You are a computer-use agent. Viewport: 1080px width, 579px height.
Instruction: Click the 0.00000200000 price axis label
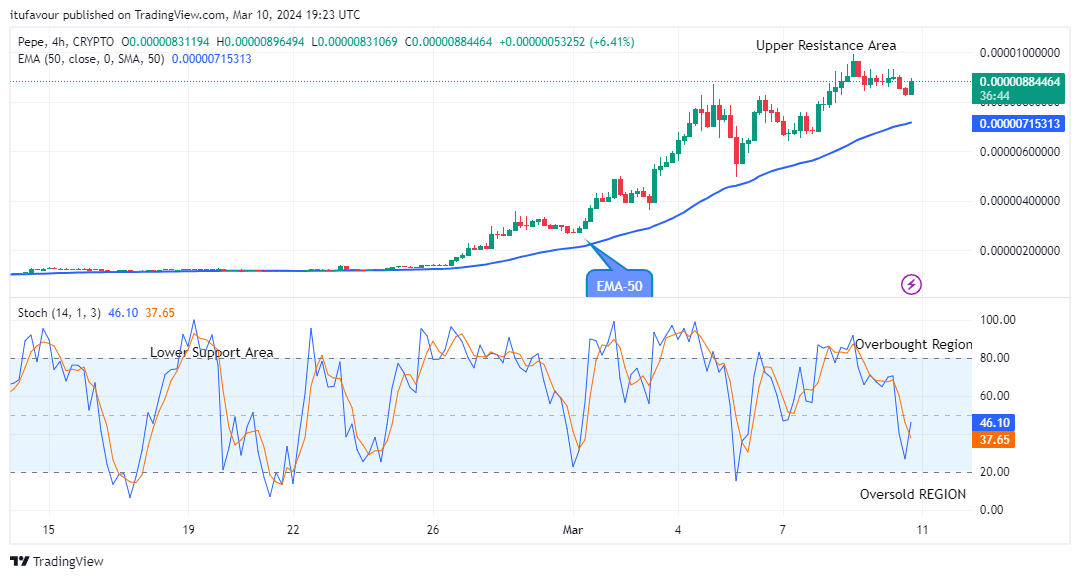click(x=1019, y=251)
